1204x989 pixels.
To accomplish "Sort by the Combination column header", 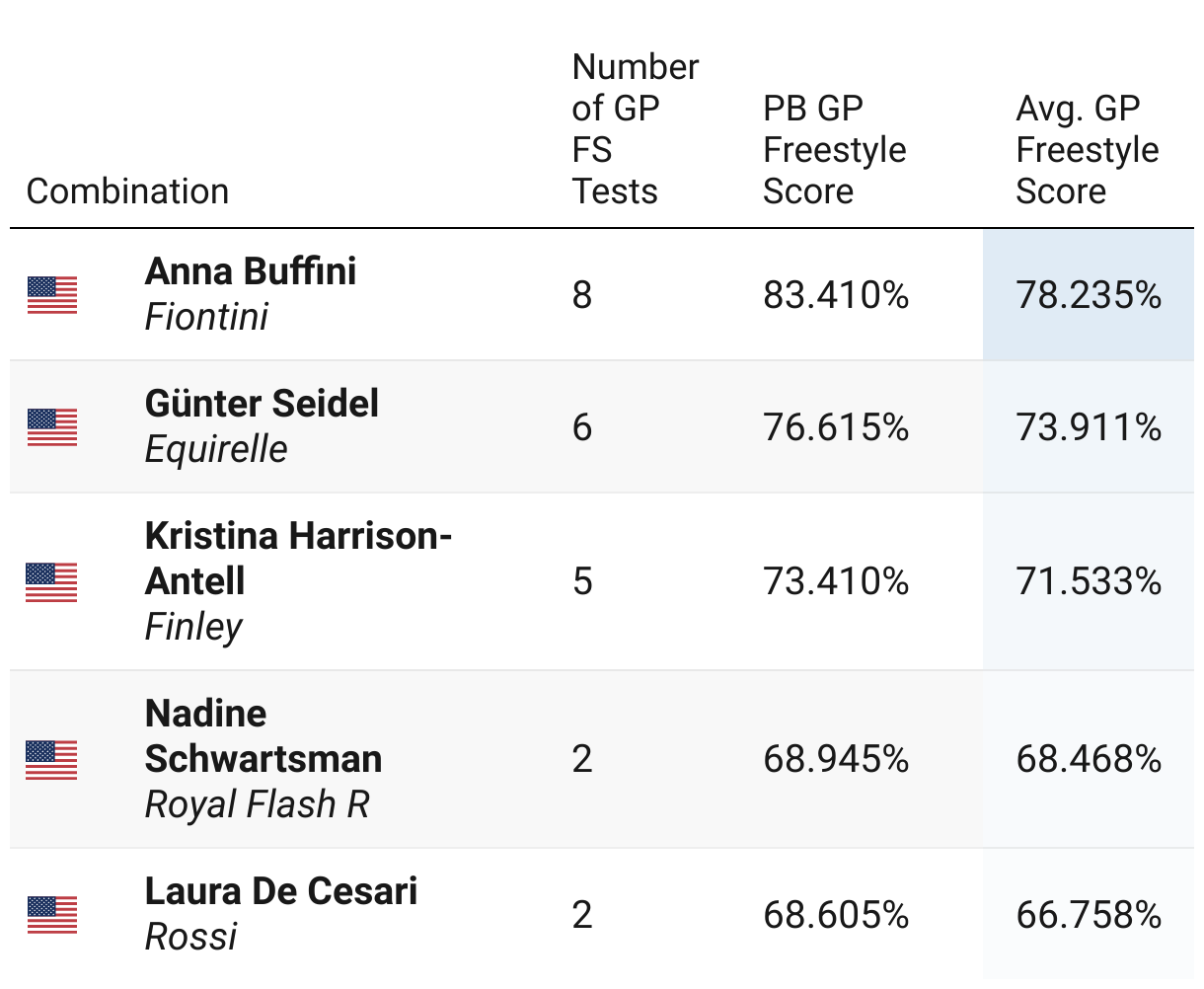I will [128, 190].
